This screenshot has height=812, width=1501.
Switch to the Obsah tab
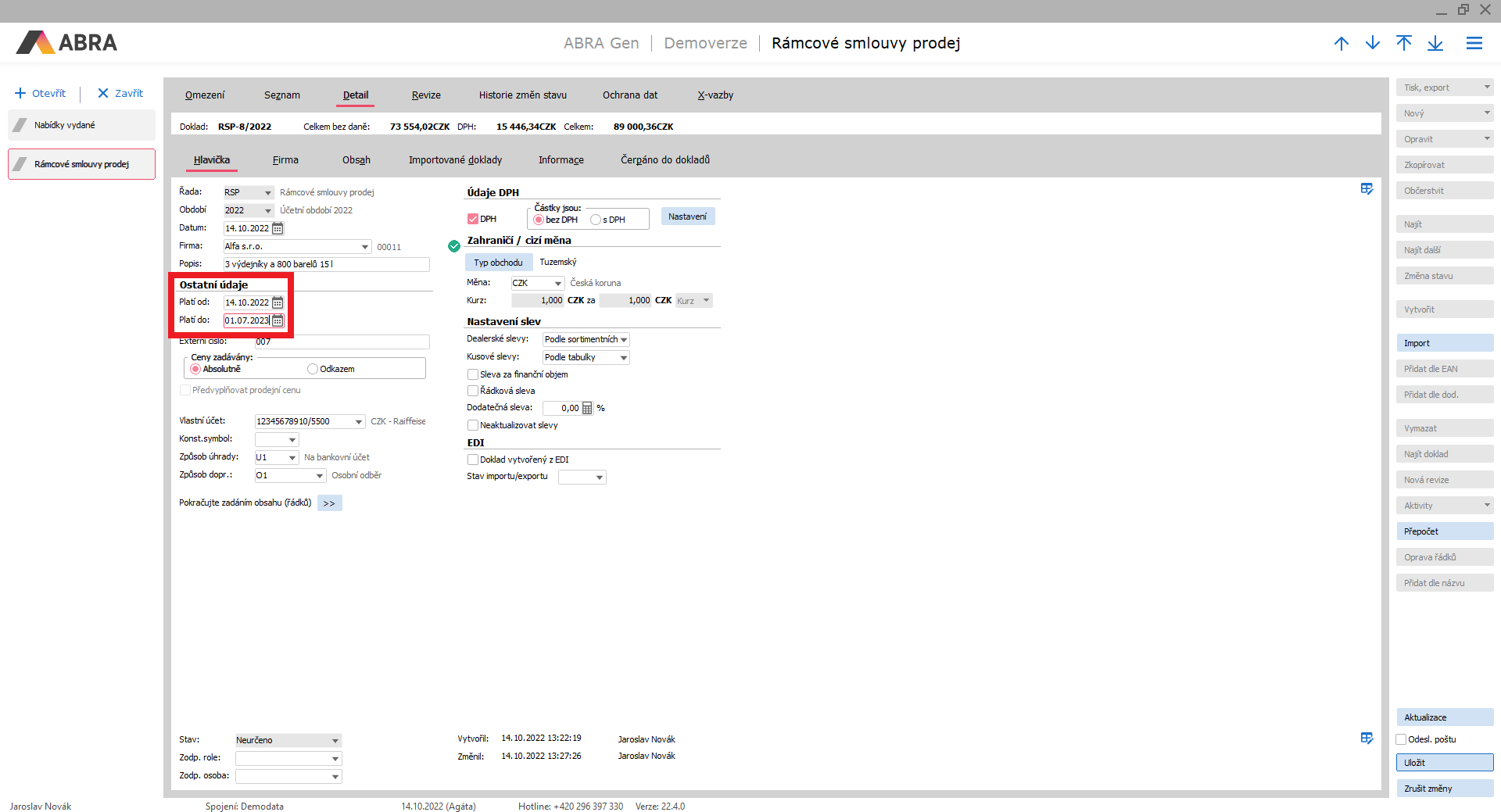[356, 160]
